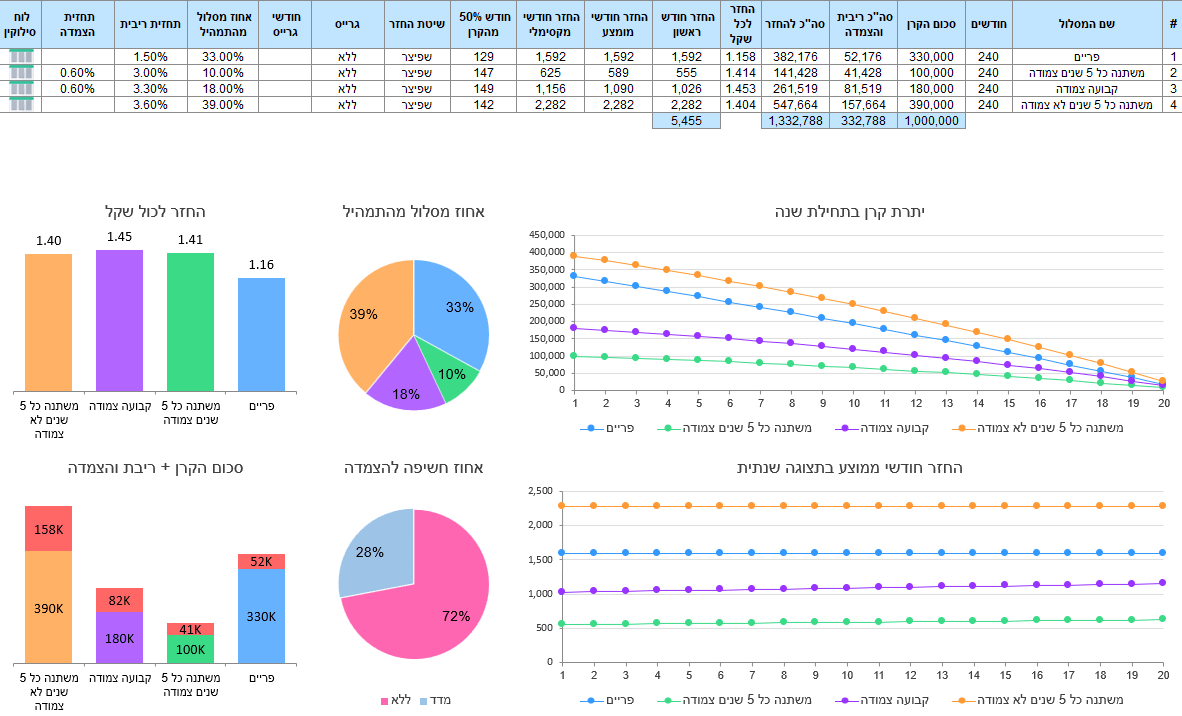Click the יתרת קרן בתחילת שנה chart title
The width and height of the screenshot is (1182, 716).
(850, 212)
